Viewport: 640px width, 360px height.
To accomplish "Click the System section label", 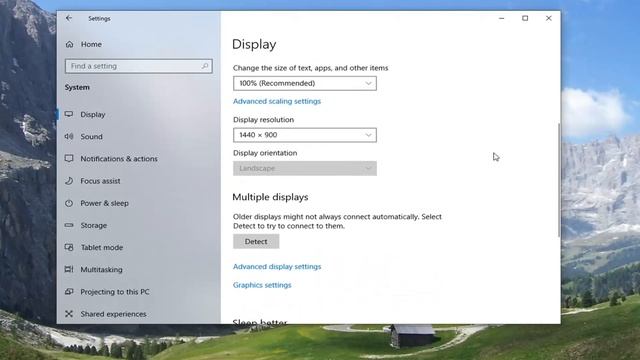I will (x=77, y=87).
